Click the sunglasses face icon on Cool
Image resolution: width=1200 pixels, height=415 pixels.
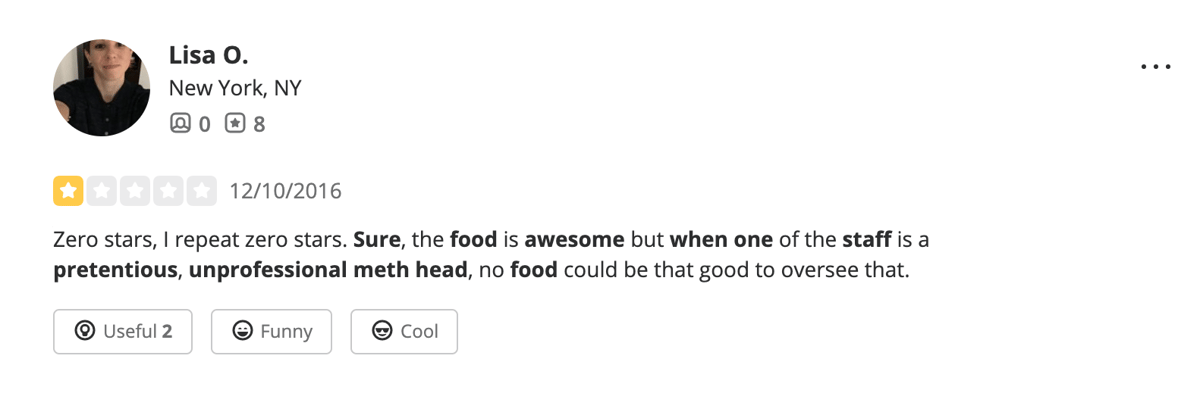pos(381,331)
